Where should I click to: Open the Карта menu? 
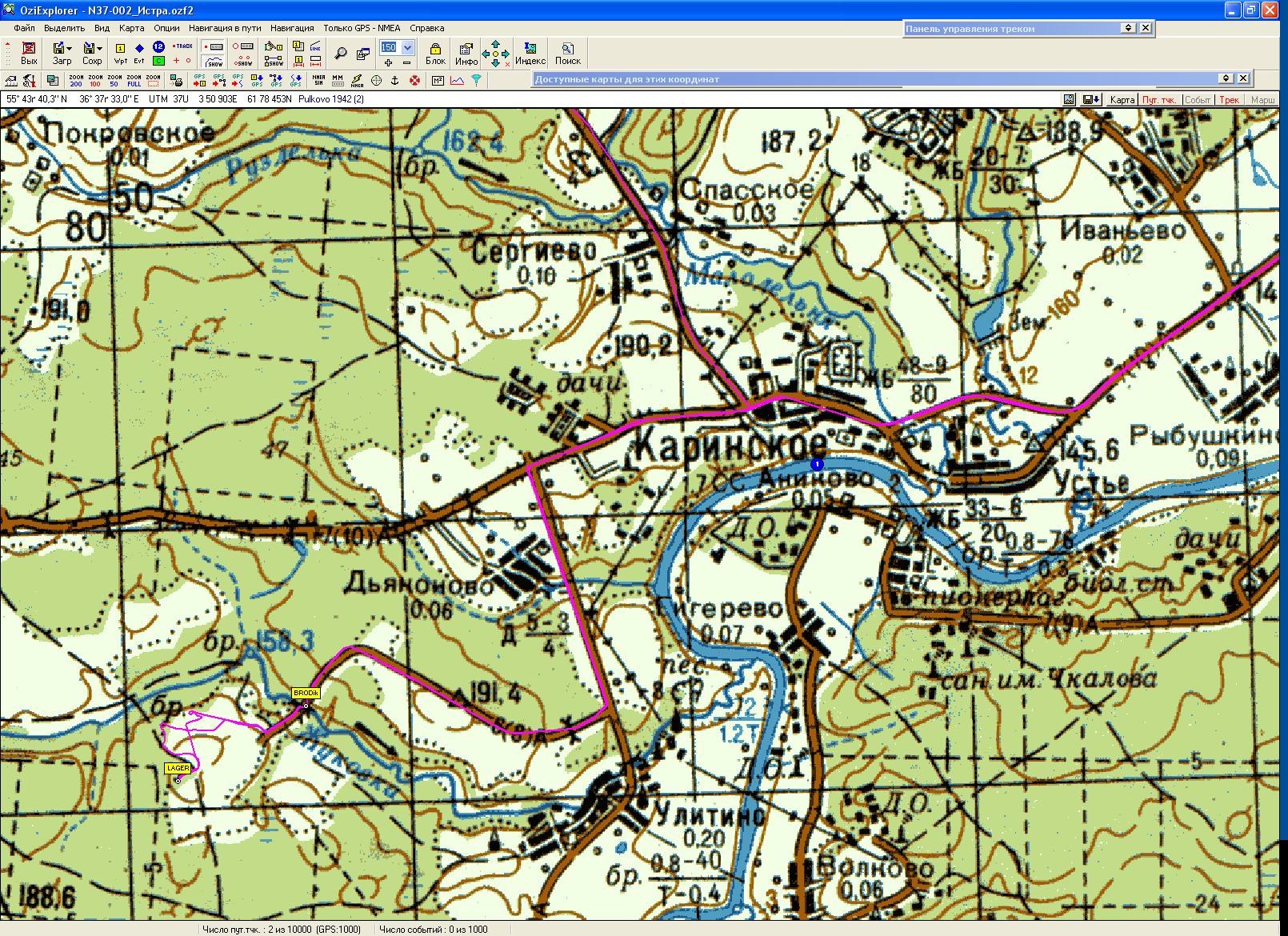pyautogui.click(x=131, y=28)
